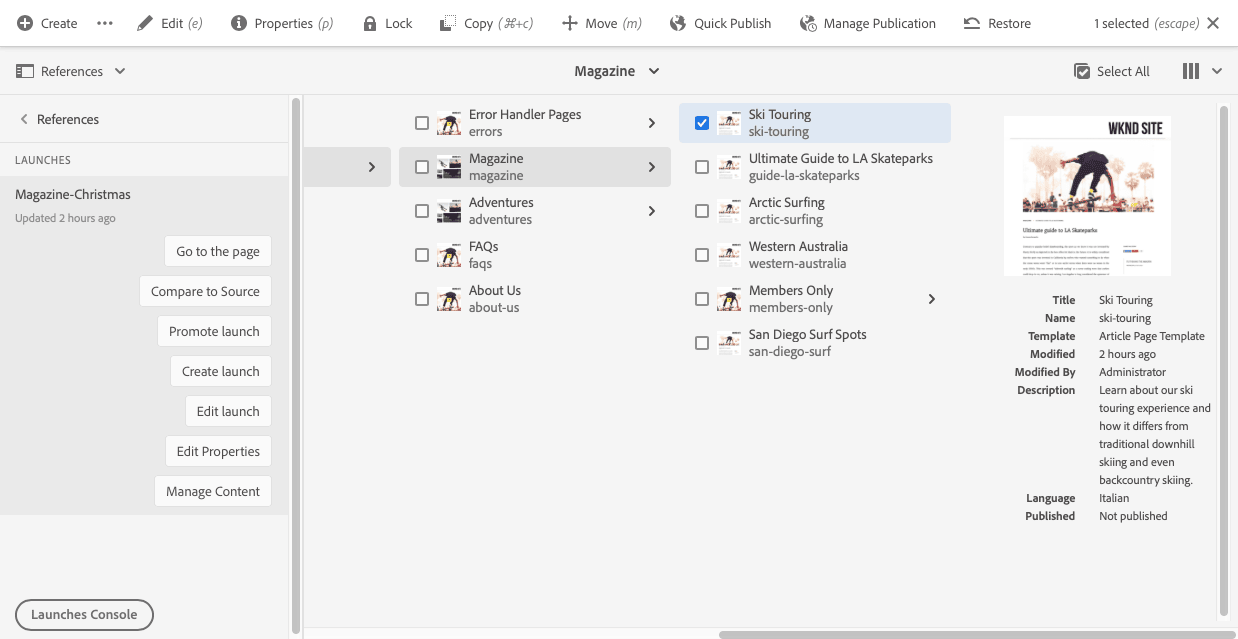Check the Magazine page checkbox
This screenshot has width=1238, height=639.
pos(422,167)
